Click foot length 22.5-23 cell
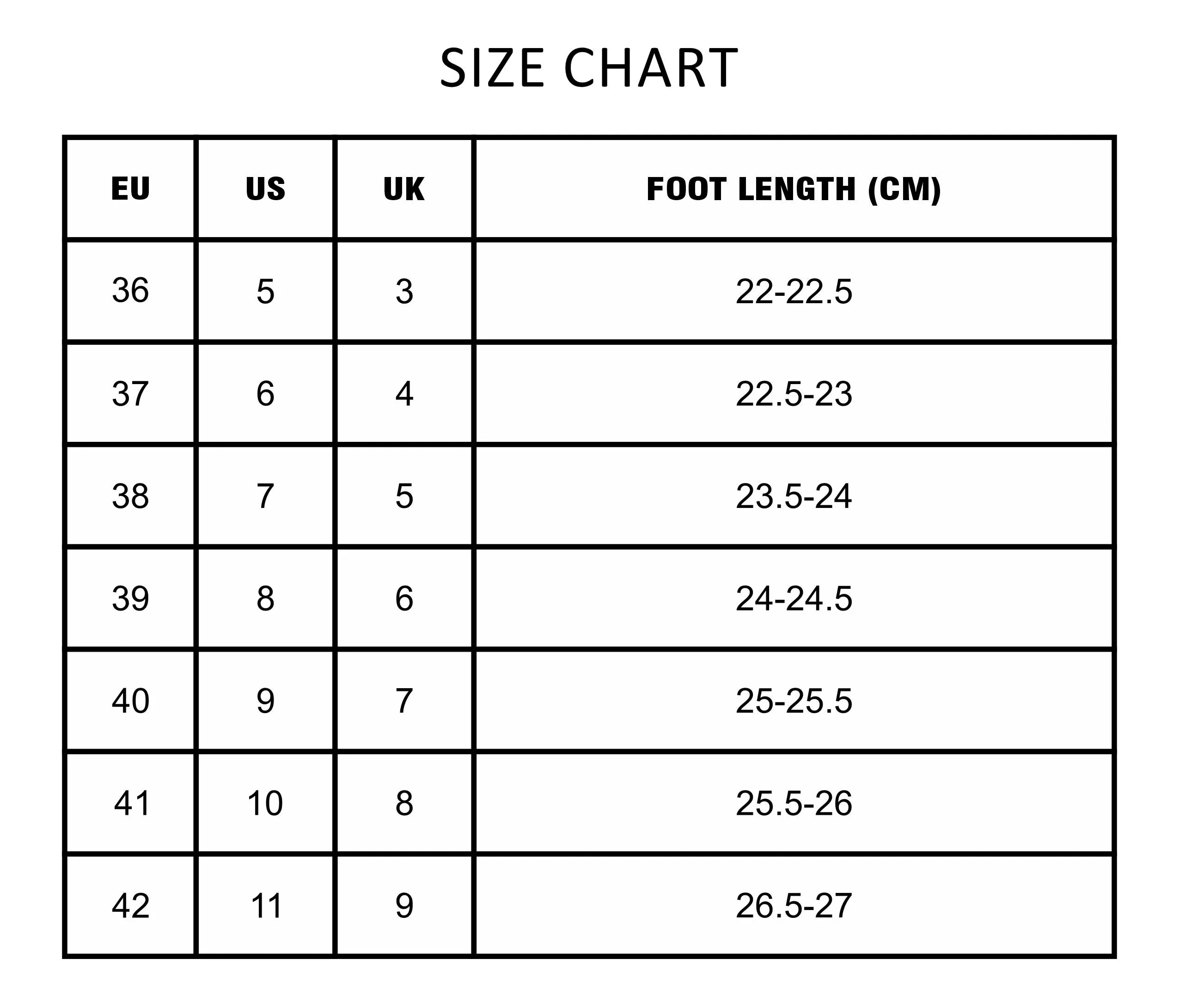The height and width of the screenshot is (1008, 1179). click(x=794, y=393)
